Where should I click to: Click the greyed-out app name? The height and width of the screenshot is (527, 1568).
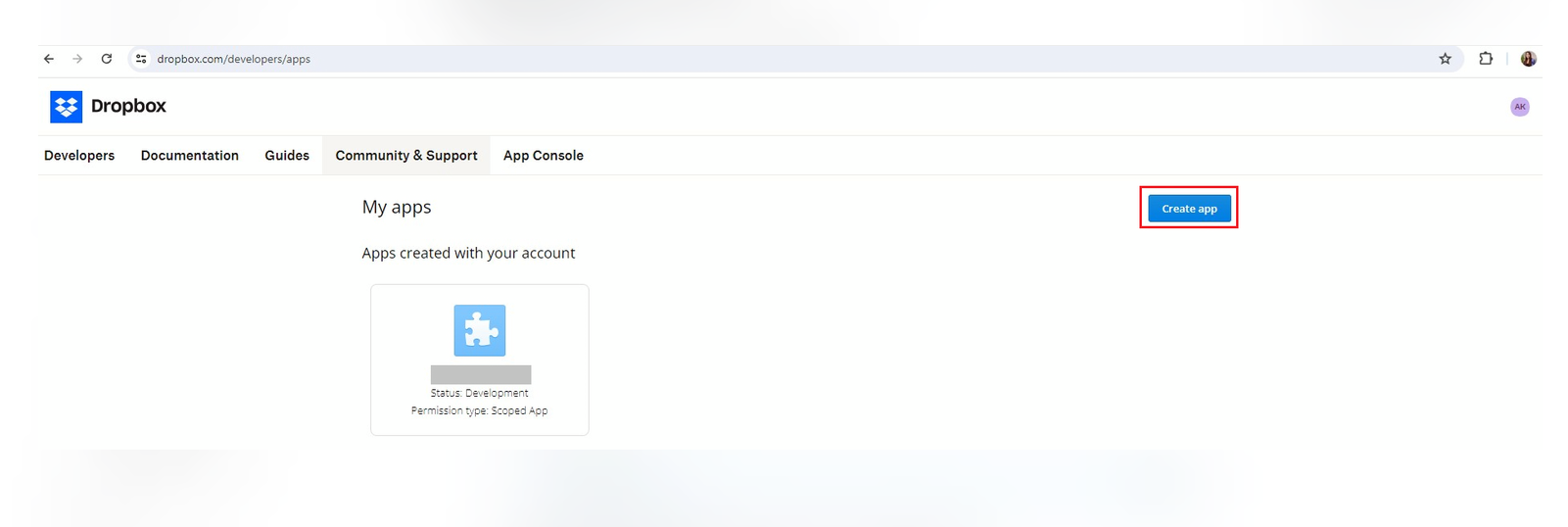481,374
